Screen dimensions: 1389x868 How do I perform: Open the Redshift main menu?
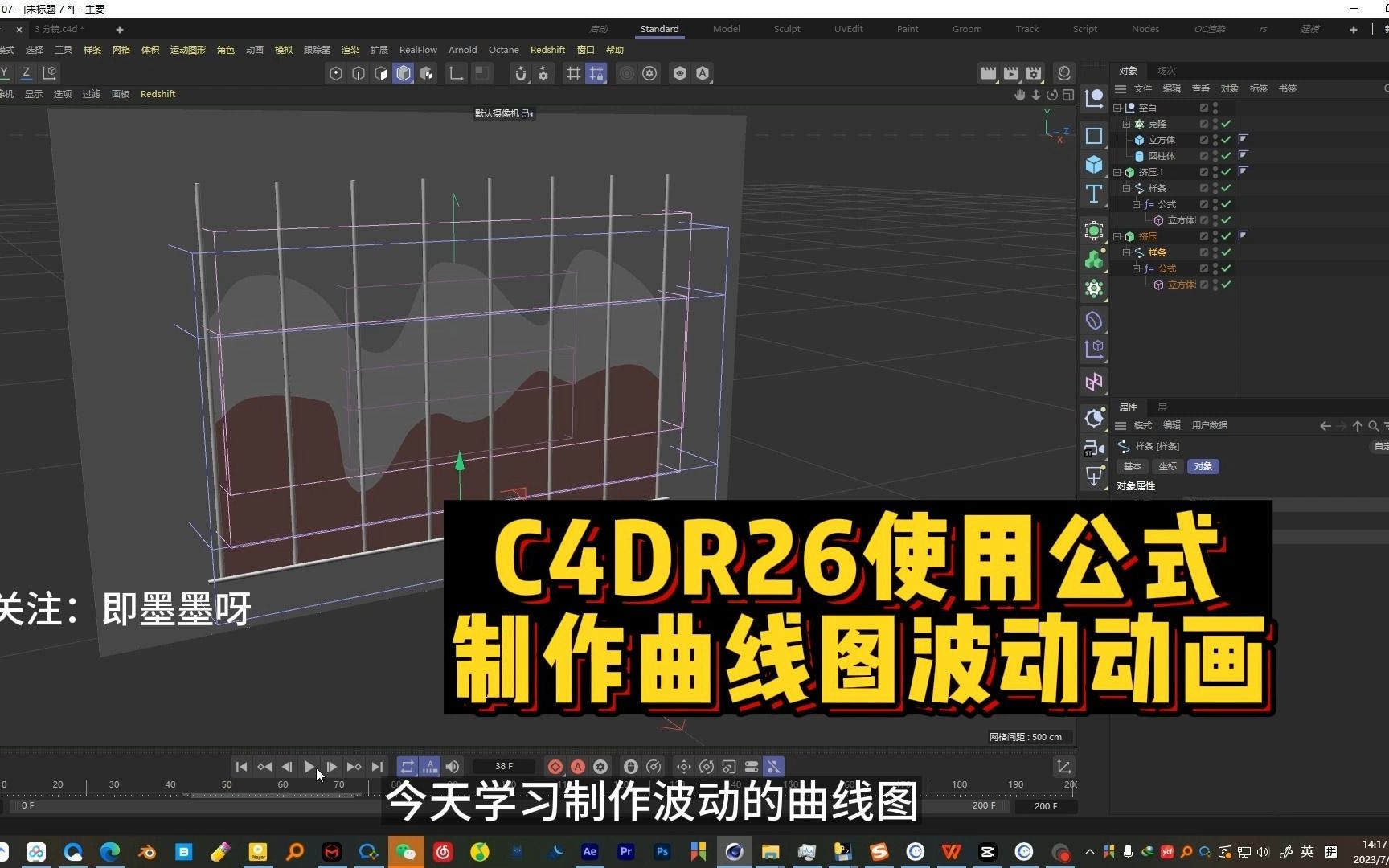[547, 50]
